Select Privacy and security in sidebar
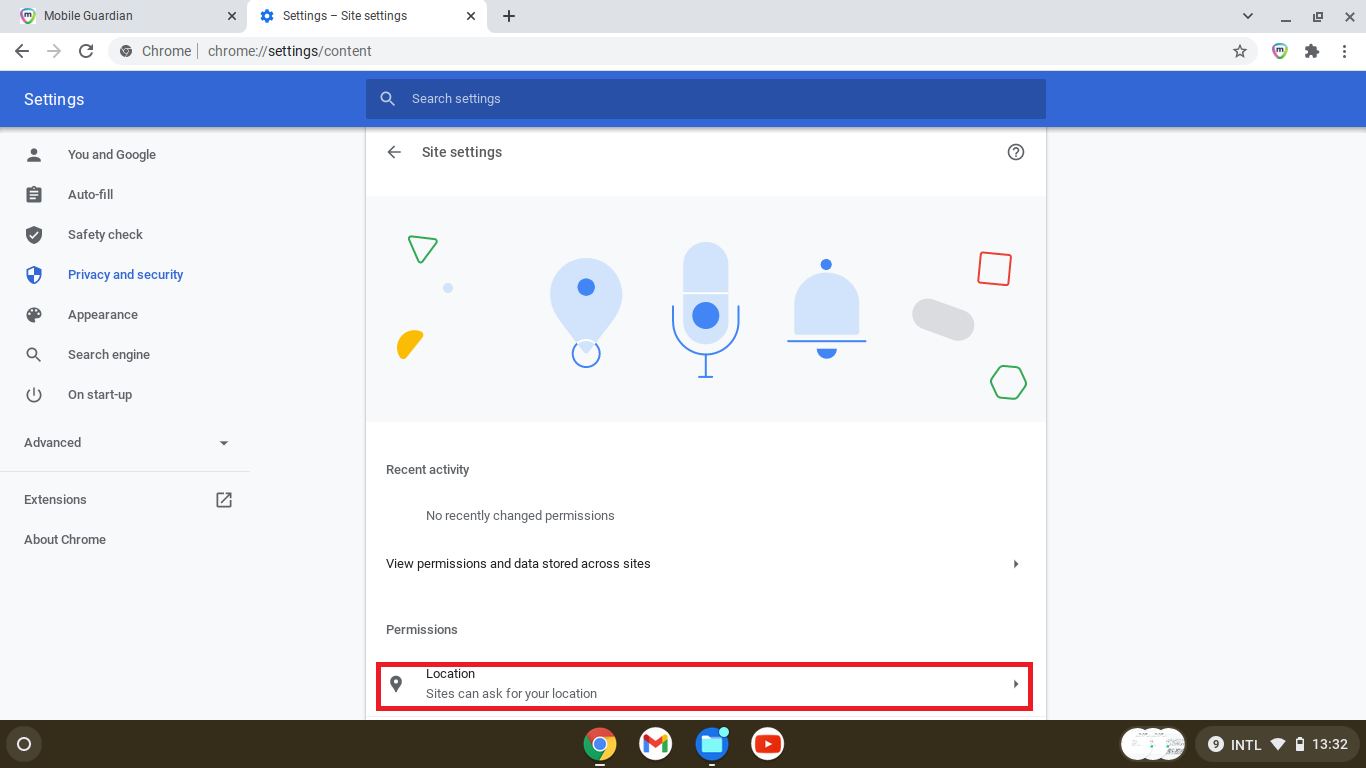Image resolution: width=1366 pixels, height=768 pixels. 125,275
